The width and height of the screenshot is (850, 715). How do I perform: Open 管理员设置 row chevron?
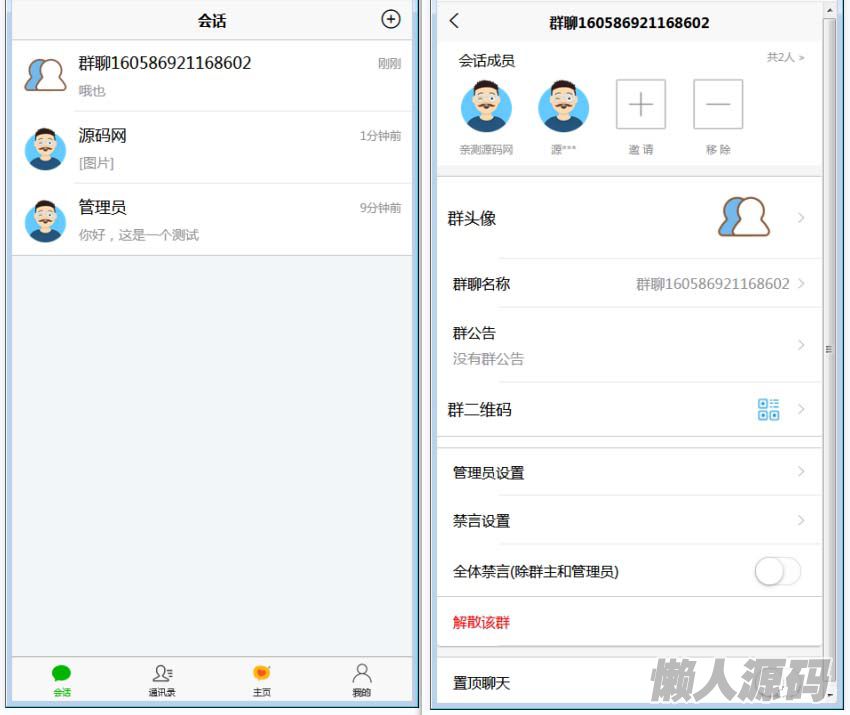point(801,472)
